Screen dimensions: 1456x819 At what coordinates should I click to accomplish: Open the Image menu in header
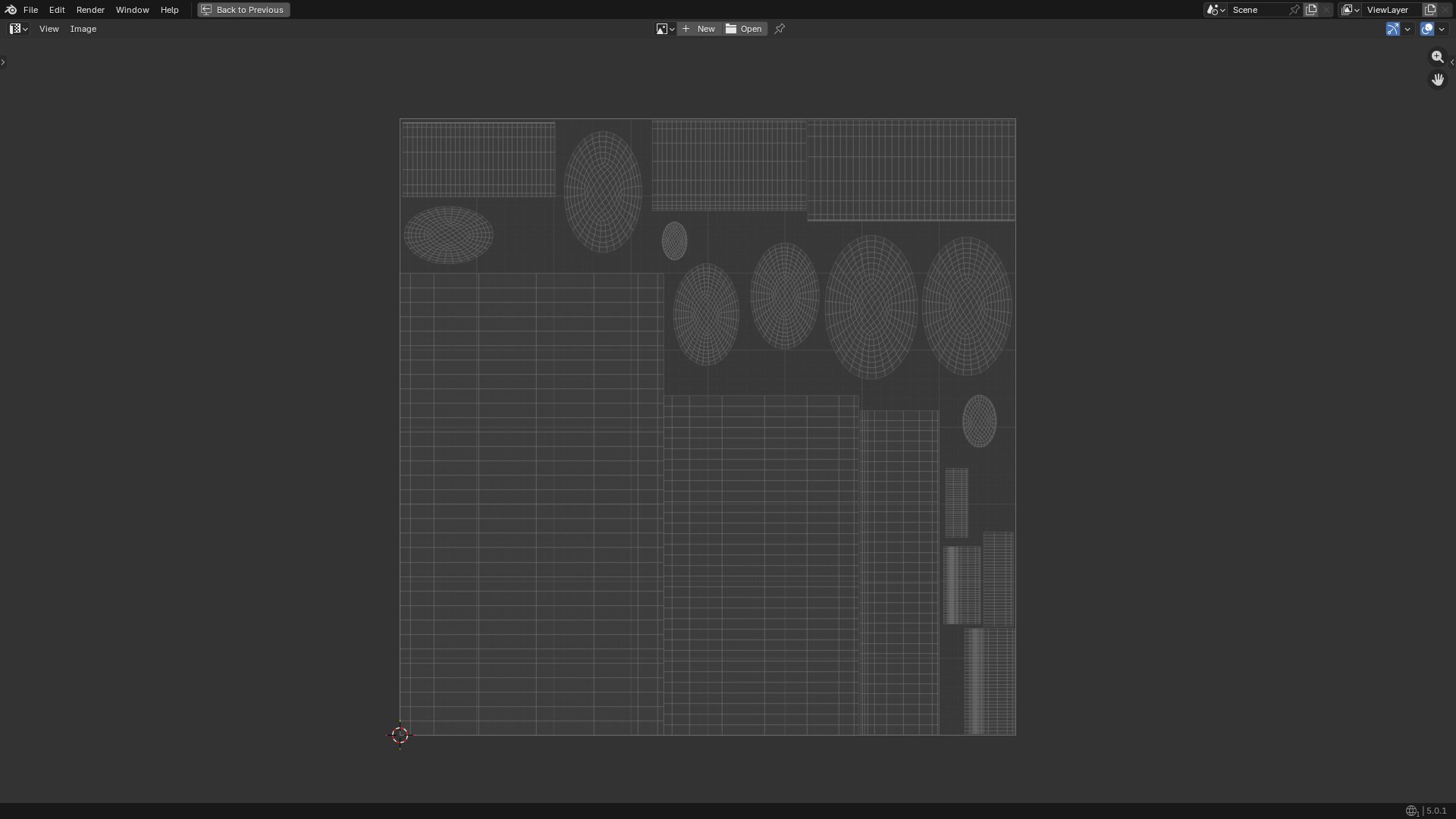[83, 29]
